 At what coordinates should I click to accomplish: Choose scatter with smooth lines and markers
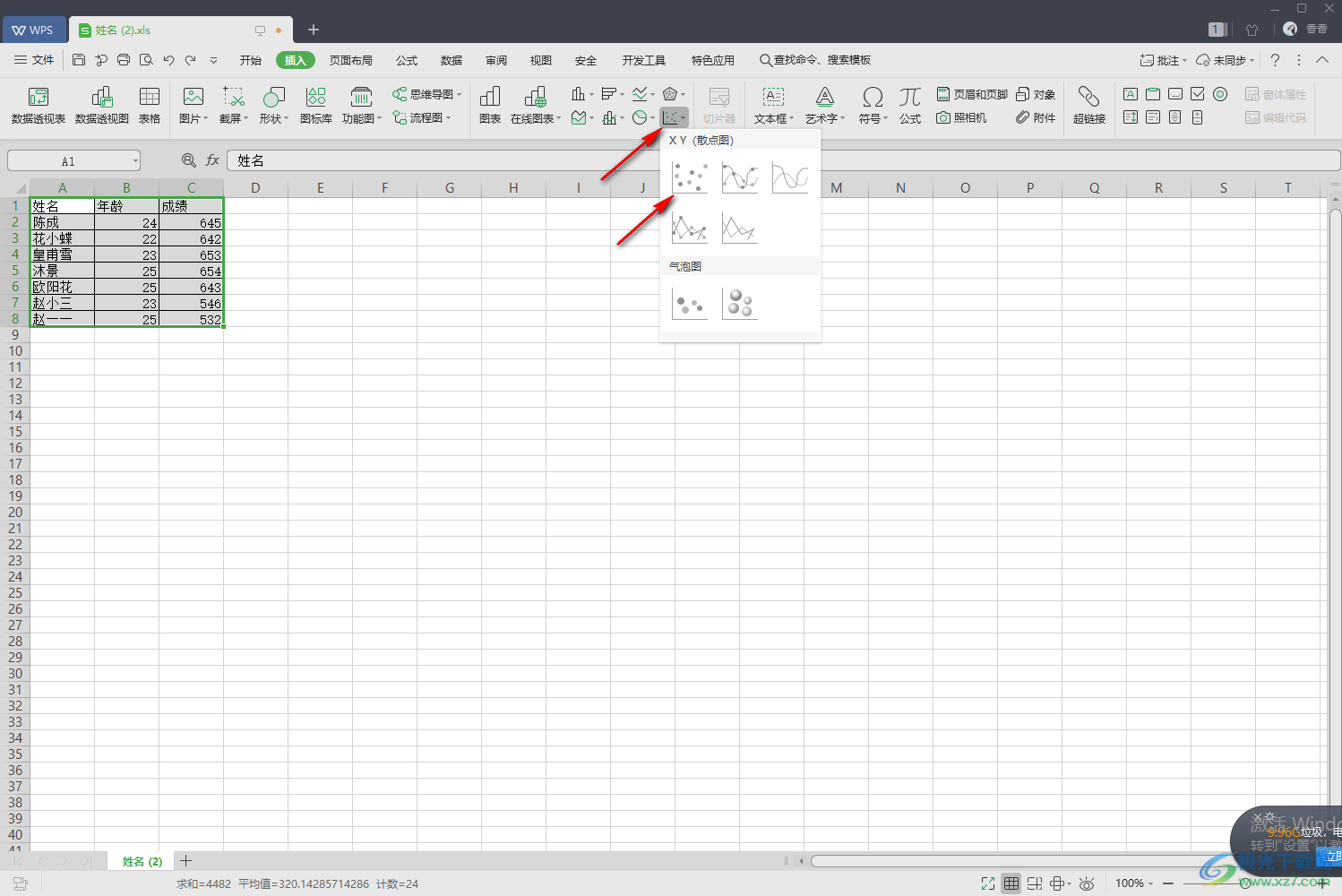tap(740, 177)
